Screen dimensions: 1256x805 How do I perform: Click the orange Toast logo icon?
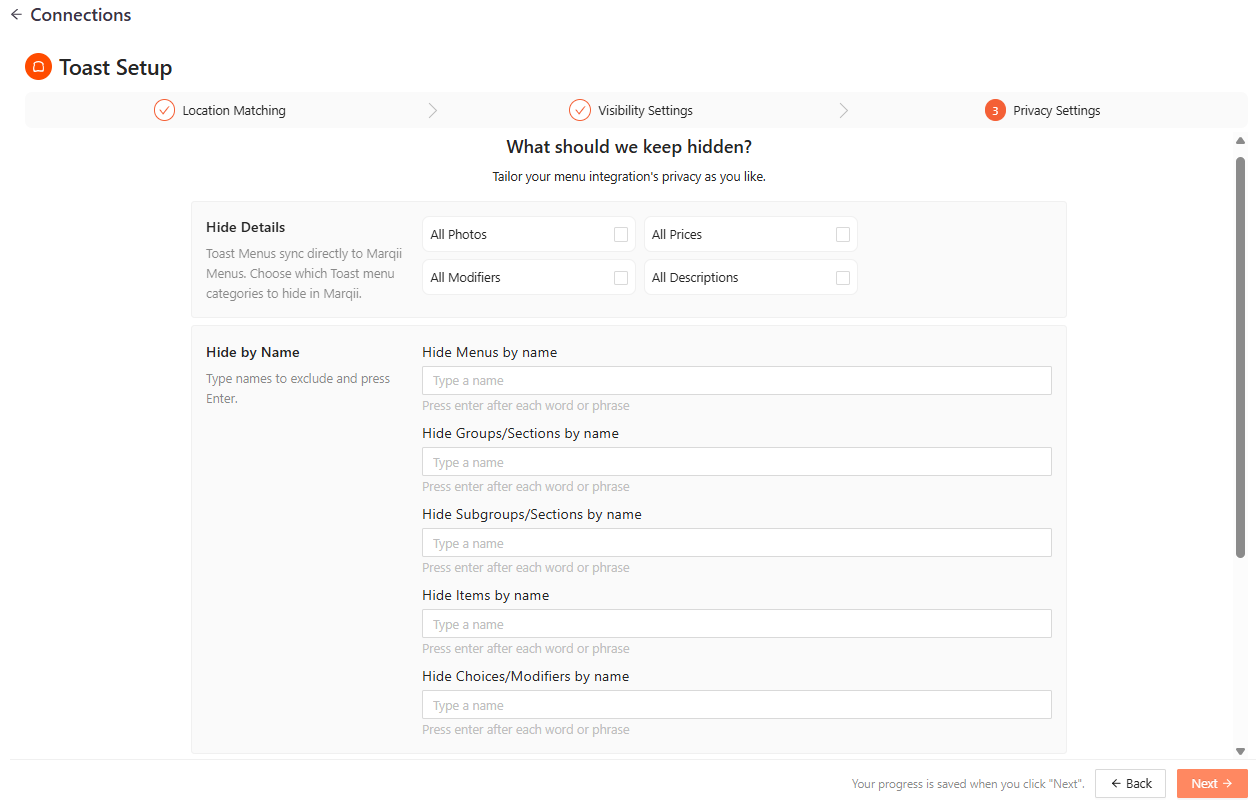38,67
